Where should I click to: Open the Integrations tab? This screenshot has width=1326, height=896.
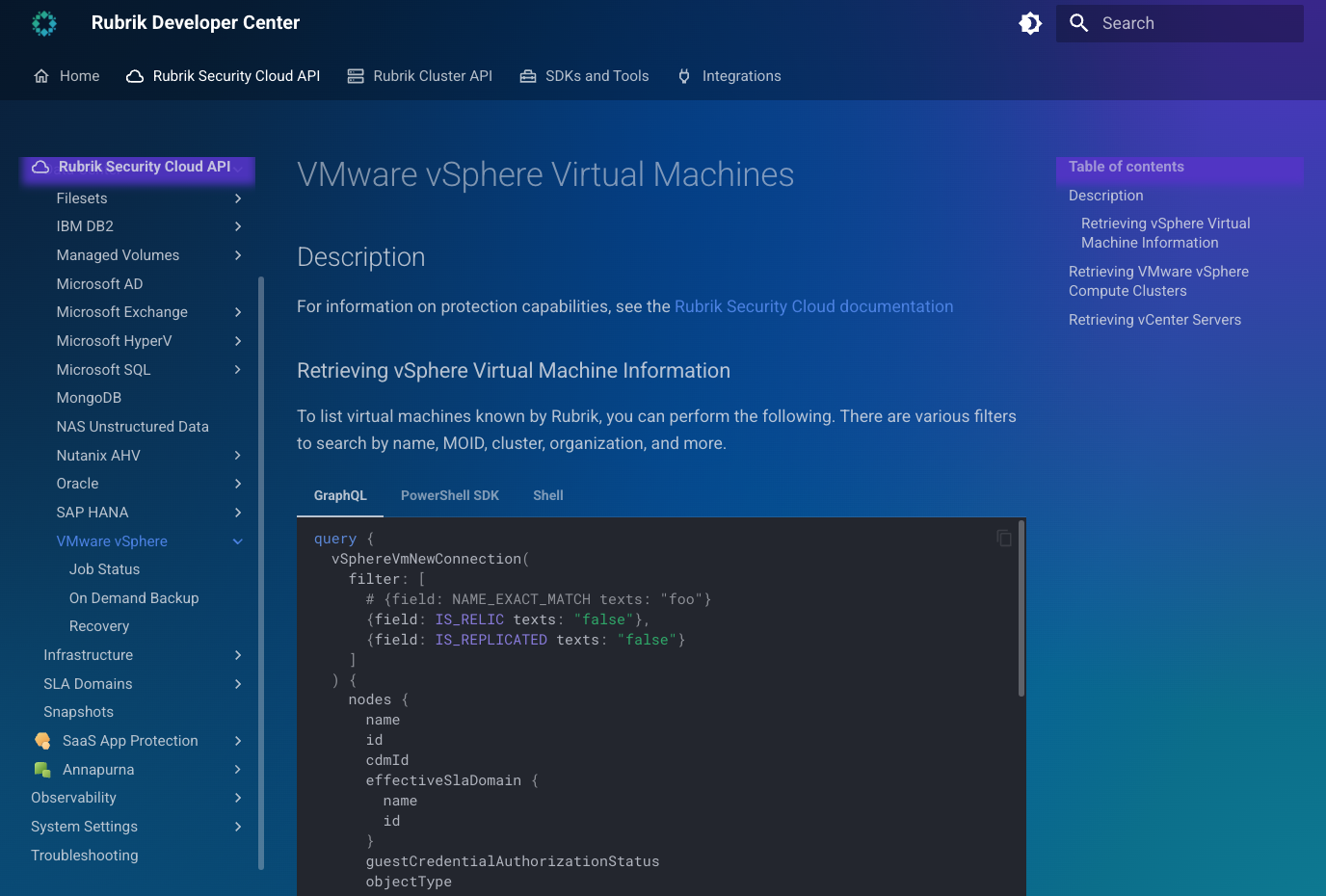click(x=729, y=76)
